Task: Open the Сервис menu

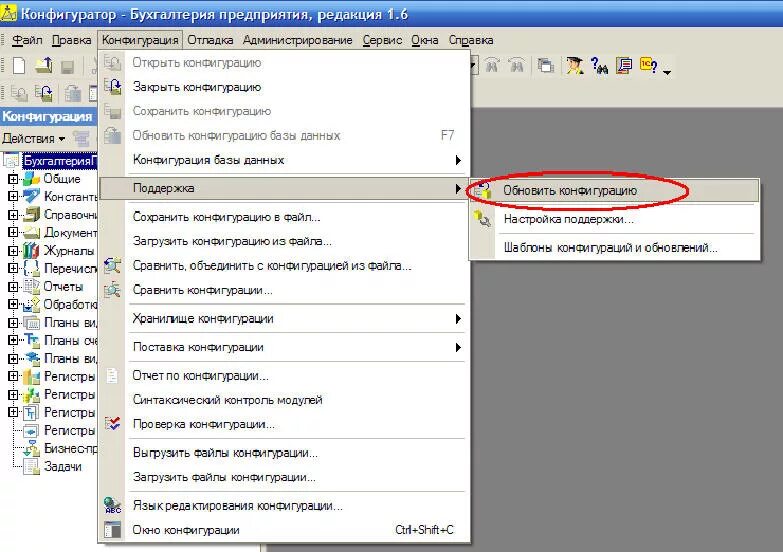Action: point(382,40)
